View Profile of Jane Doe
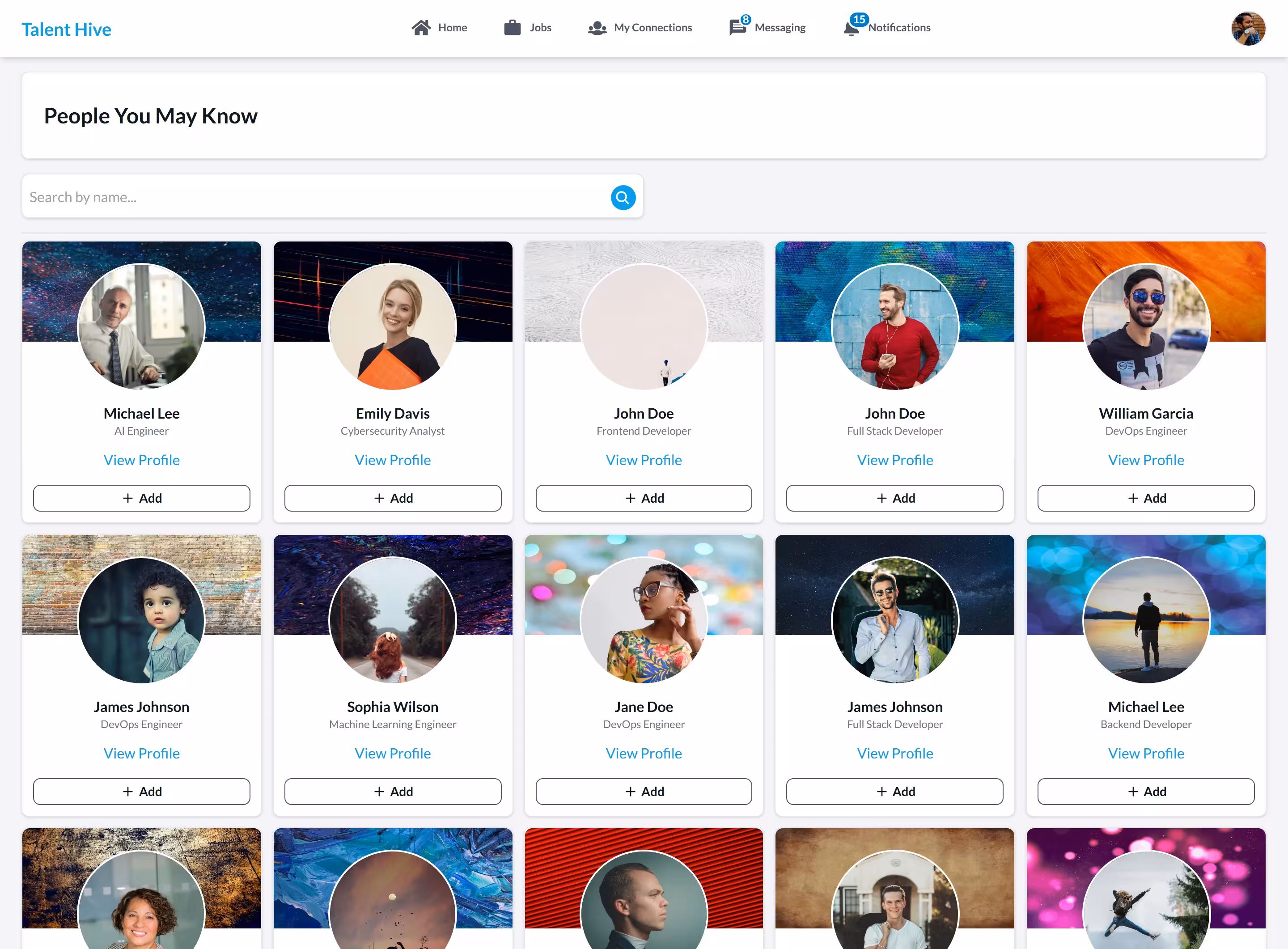The image size is (1288, 949). [x=644, y=753]
